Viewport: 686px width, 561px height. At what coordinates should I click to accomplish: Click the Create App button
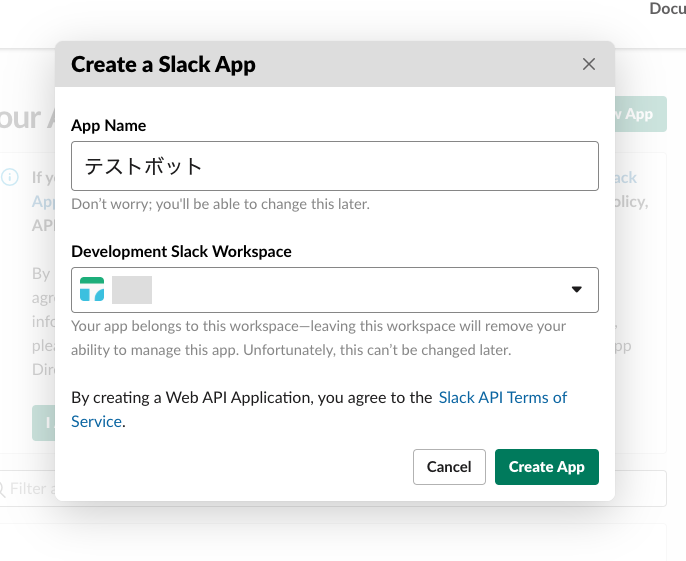click(546, 467)
